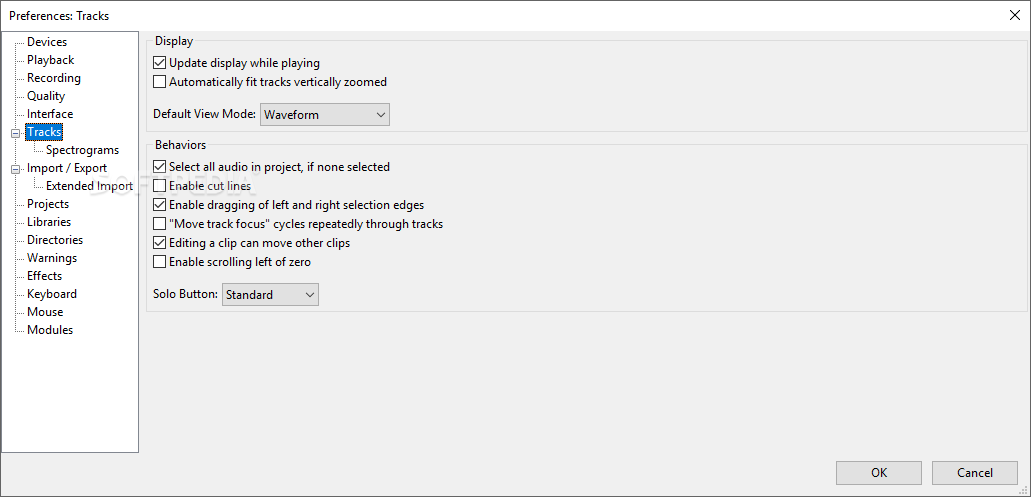Select Import / Export preferences category
The height and width of the screenshot is (497, 1031).
(67, 168)
